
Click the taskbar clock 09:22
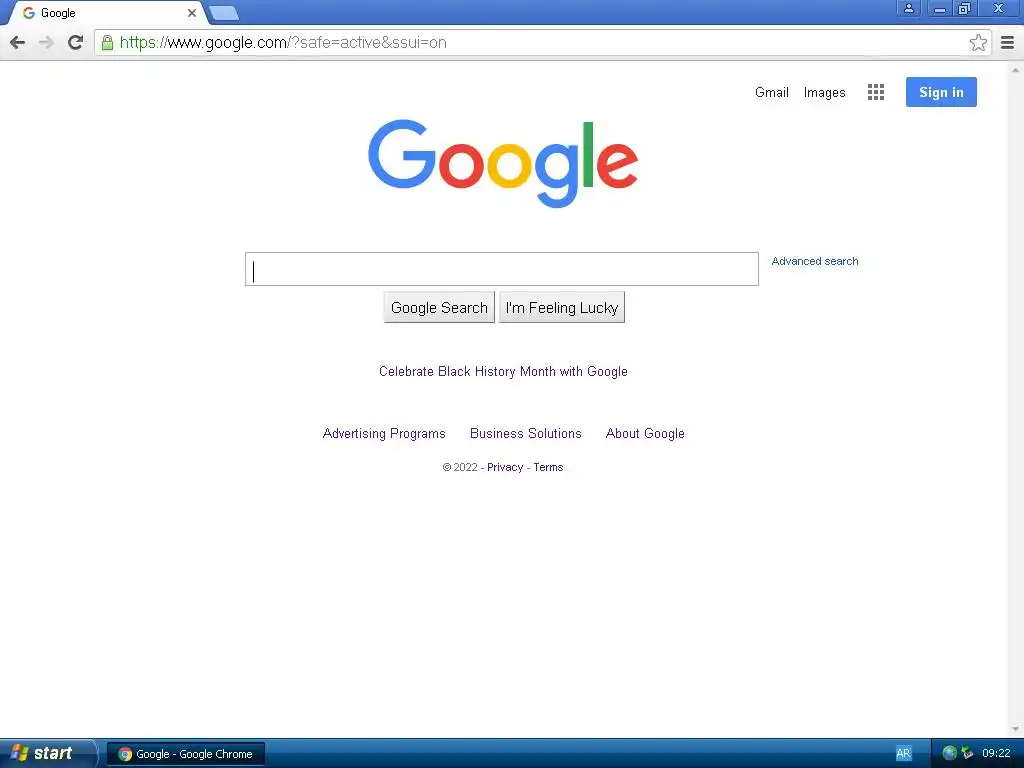(x=996, y=753)
